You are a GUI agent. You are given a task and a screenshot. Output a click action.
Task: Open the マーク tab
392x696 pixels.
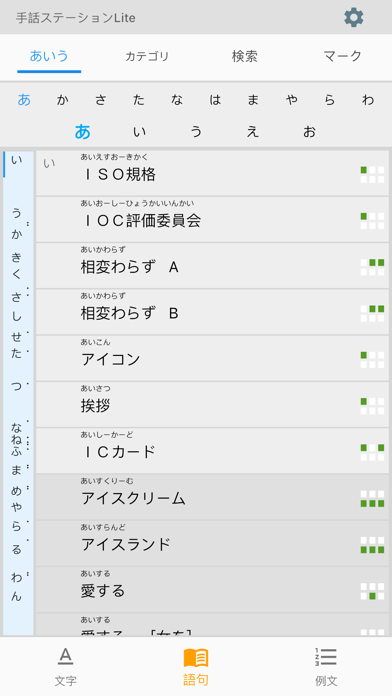342,56
